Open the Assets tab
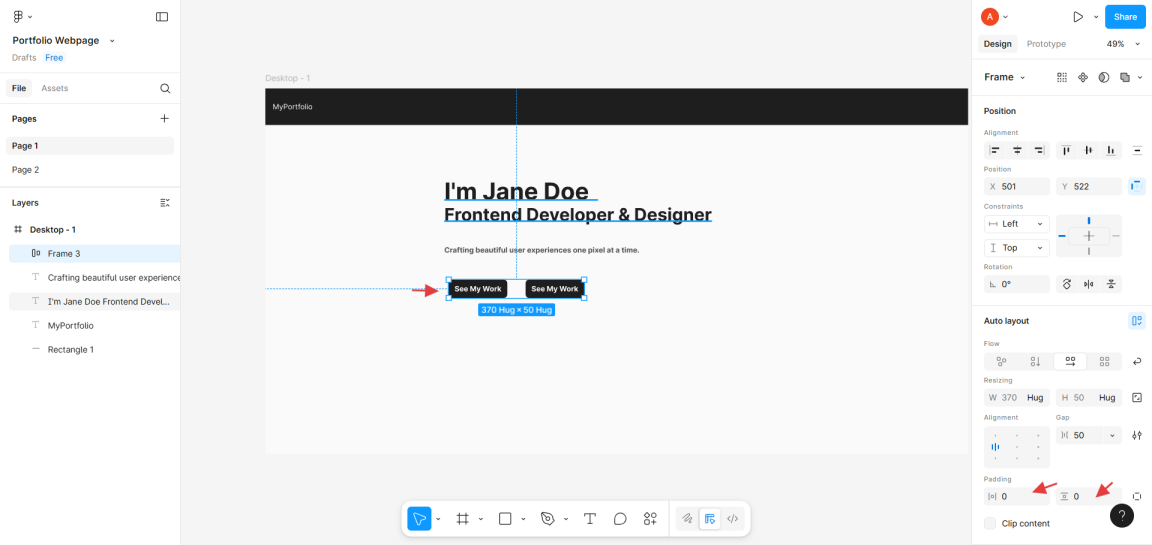Viewport: 1152px width, 545px height. click(x=55, y=88)
